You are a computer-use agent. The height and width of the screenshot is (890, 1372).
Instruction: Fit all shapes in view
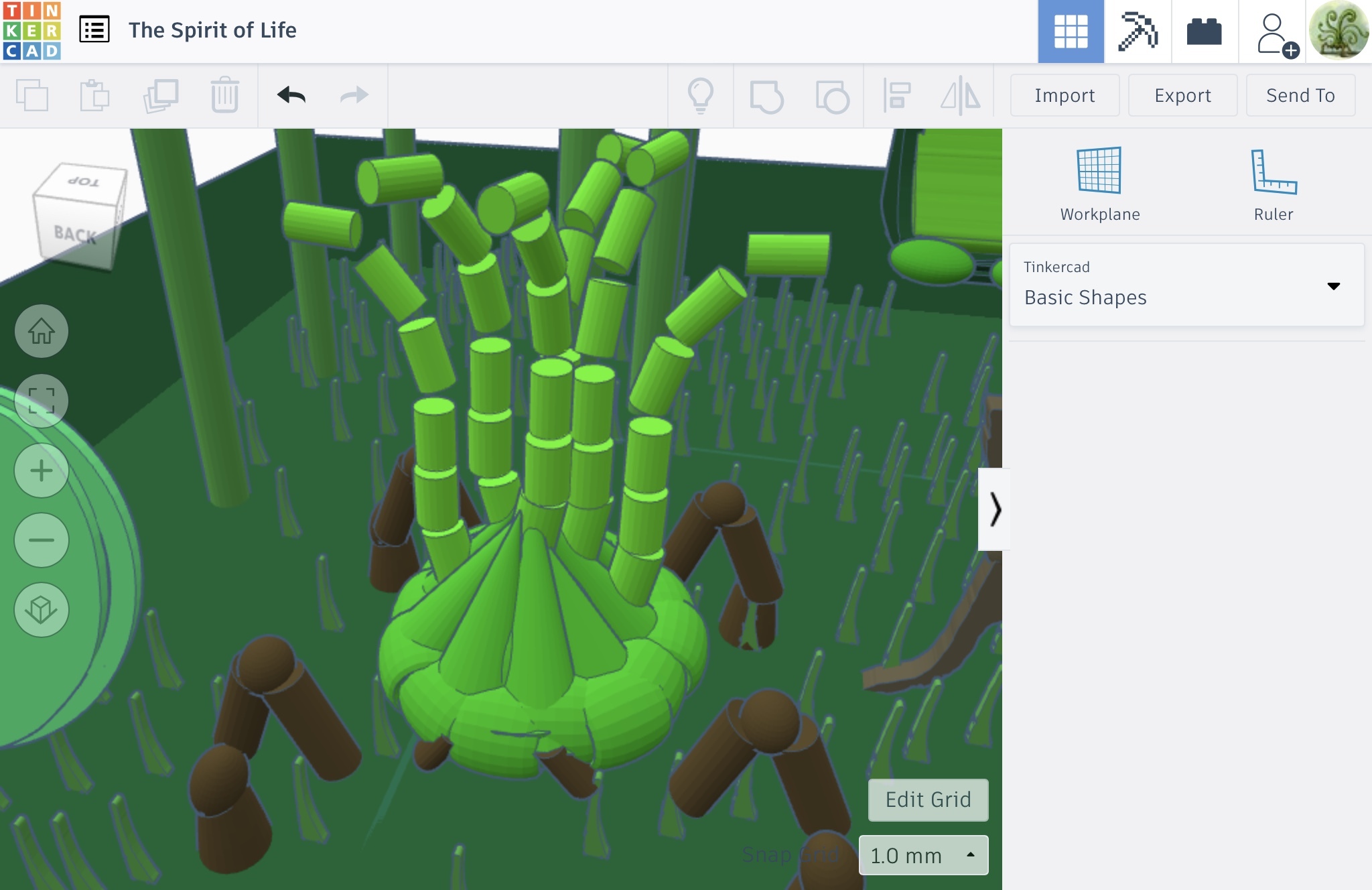click(x=42, y=401)
